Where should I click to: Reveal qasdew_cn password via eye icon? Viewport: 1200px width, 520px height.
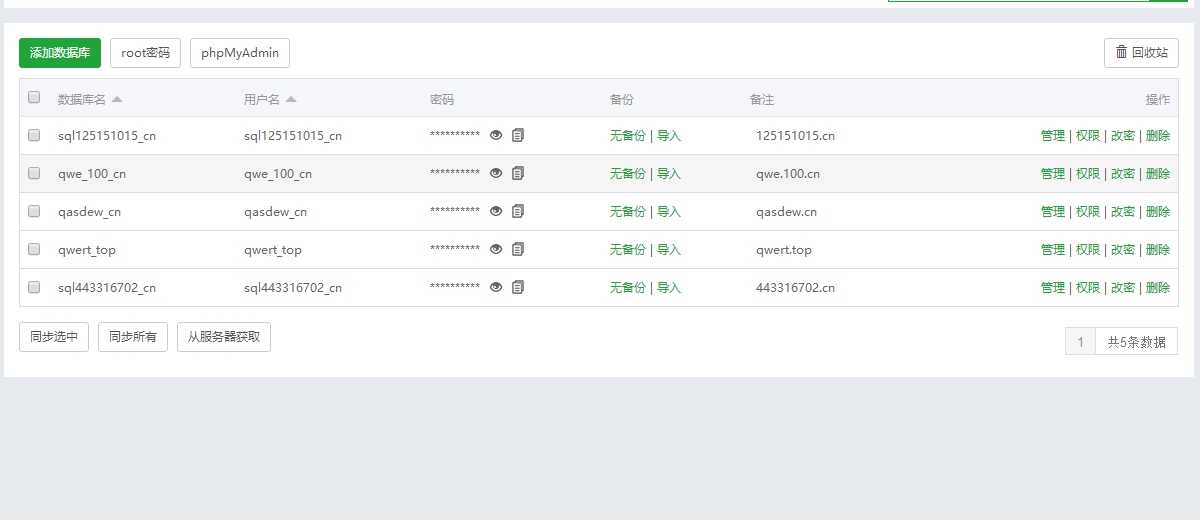496,211
